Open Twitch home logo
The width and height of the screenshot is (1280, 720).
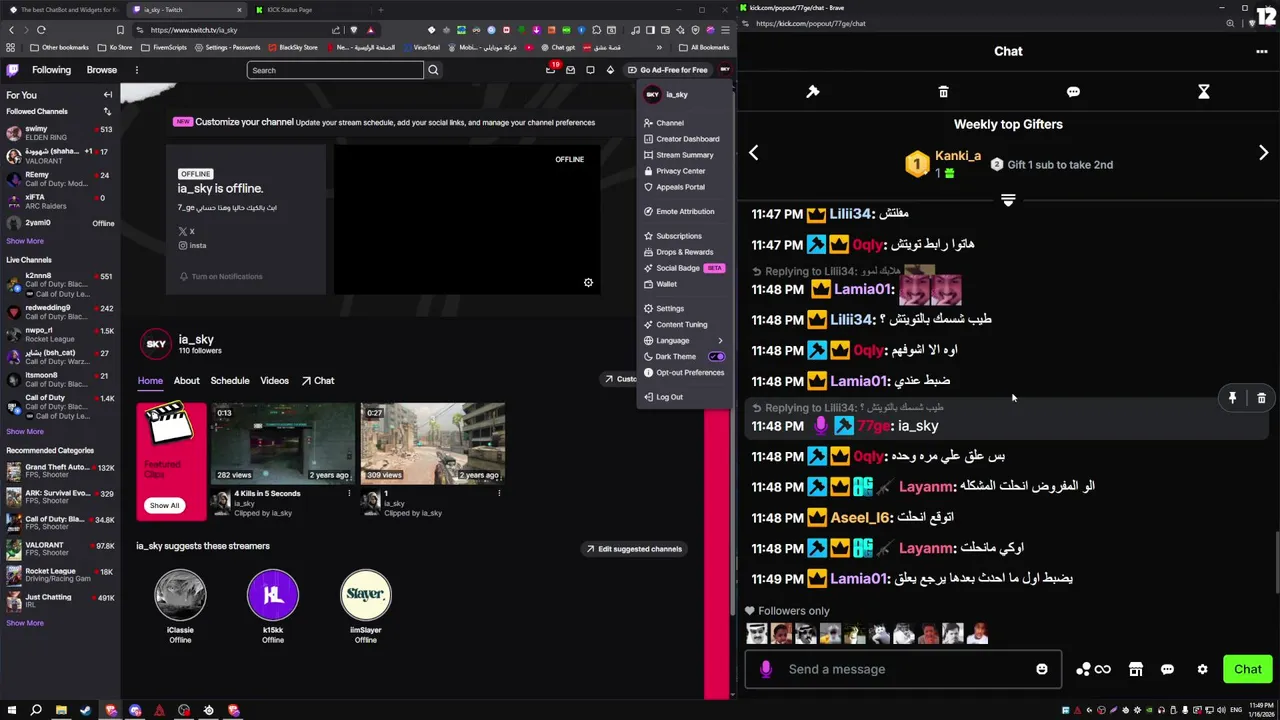pyautogui.click(x=12, y=70)
